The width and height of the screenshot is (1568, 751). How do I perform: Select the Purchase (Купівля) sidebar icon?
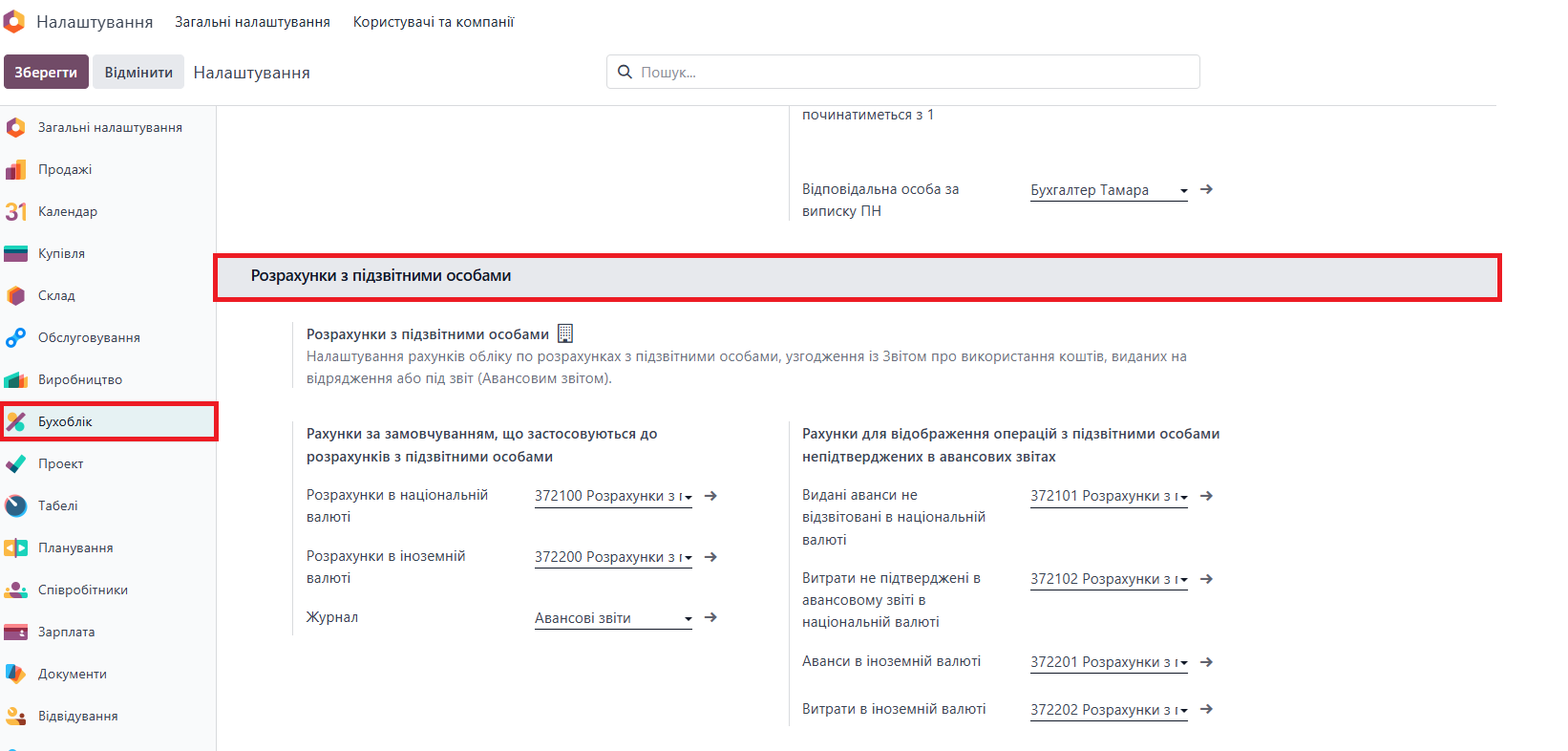(15, 254)
